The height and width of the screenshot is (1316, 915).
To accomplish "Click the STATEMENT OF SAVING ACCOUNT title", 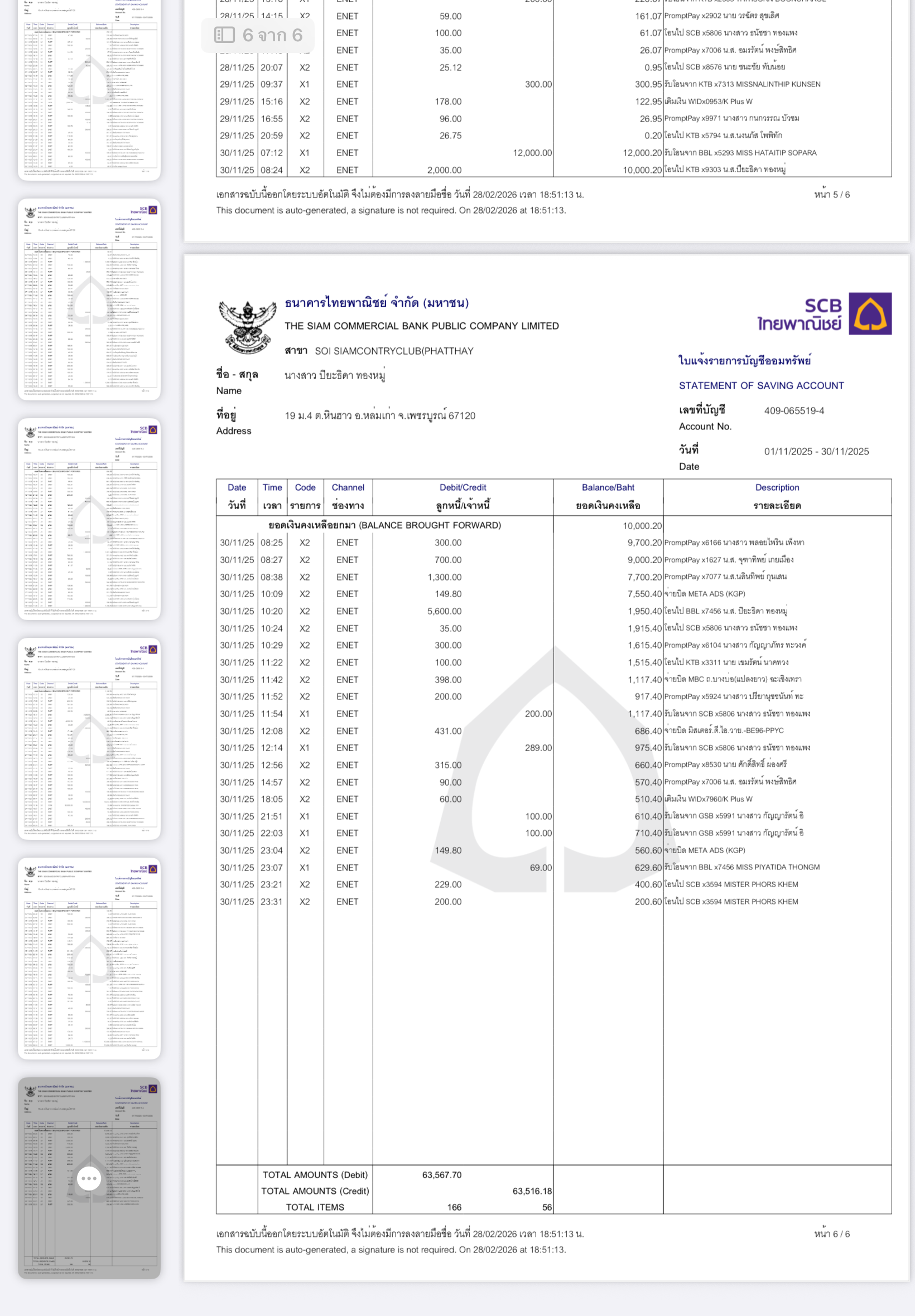I will tap(761, 385).
